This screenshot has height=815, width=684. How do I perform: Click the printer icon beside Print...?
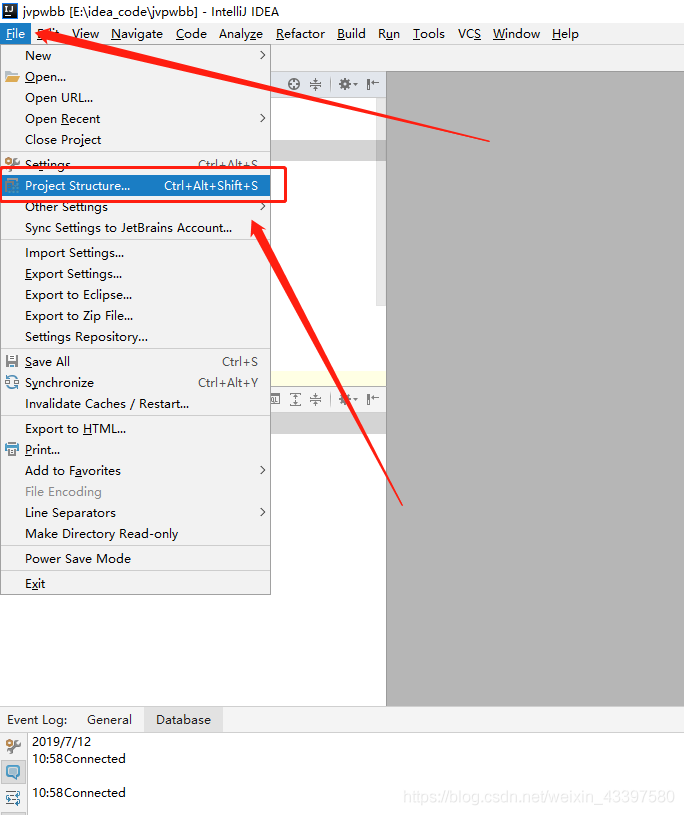coord(12,450)
